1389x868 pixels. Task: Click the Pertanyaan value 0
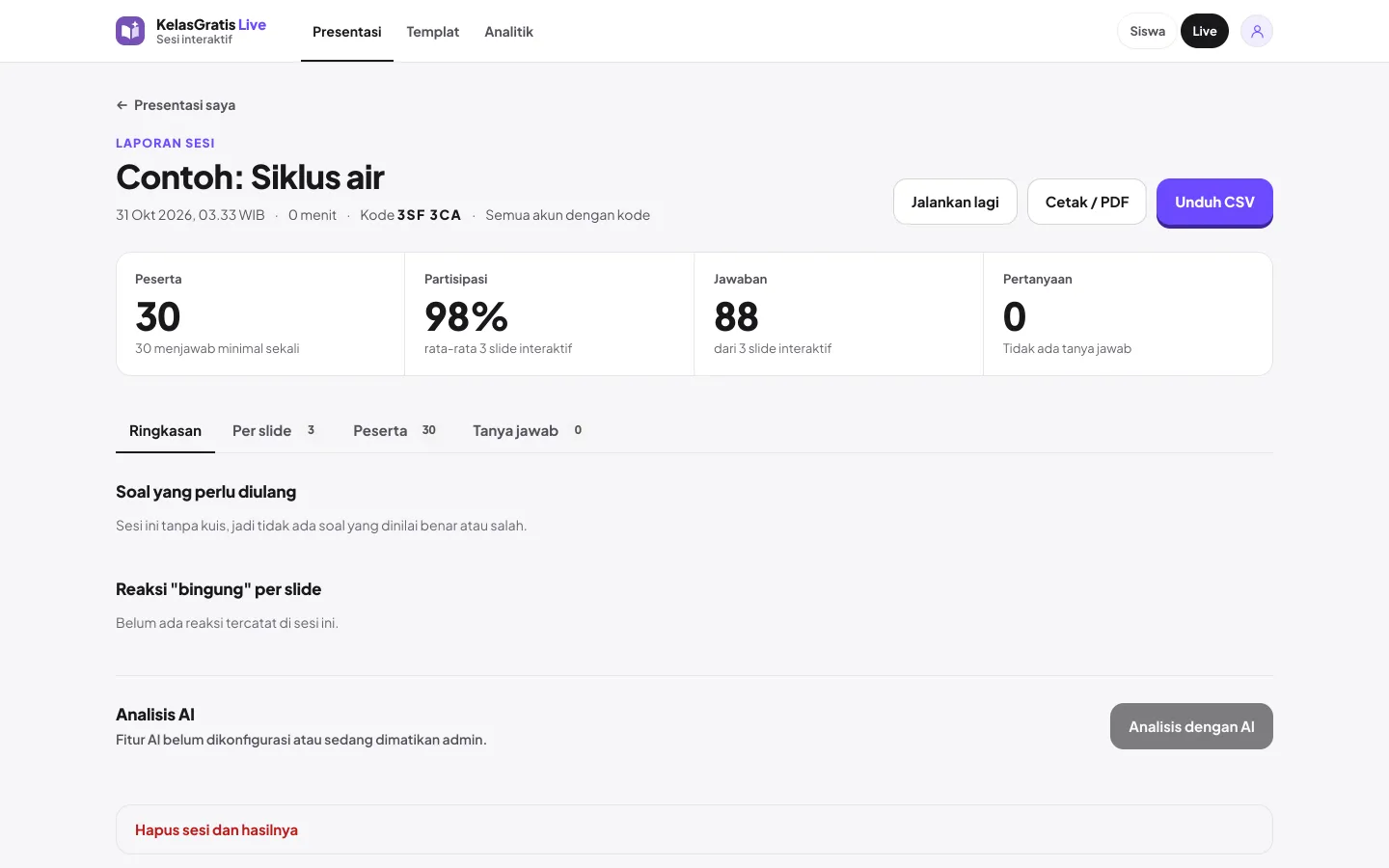(x=1014, y=316)
